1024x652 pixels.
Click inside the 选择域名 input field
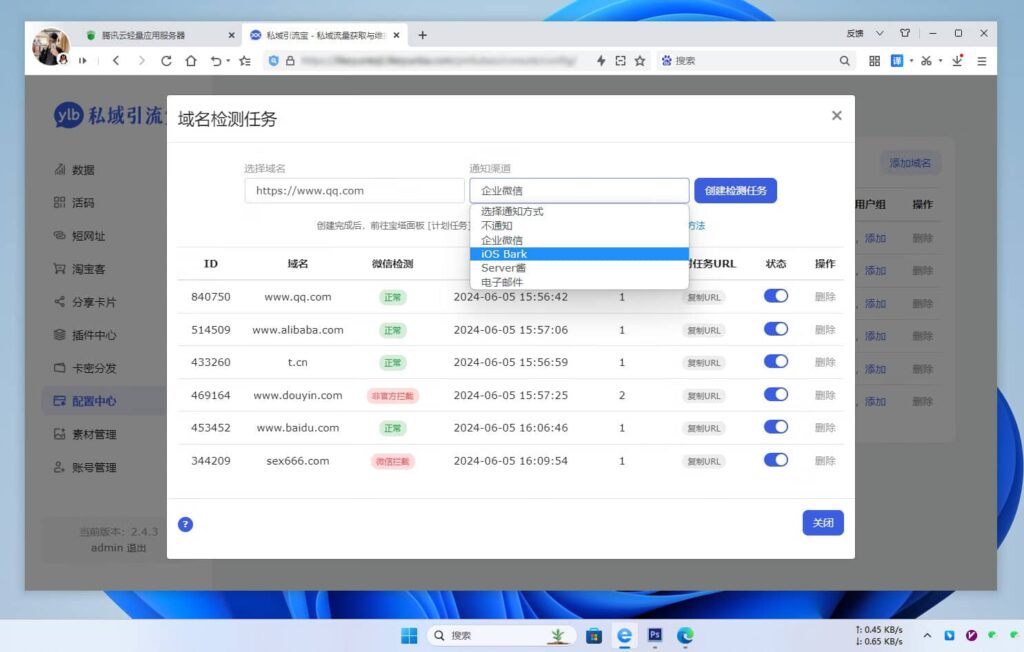[x=354, y=190]
